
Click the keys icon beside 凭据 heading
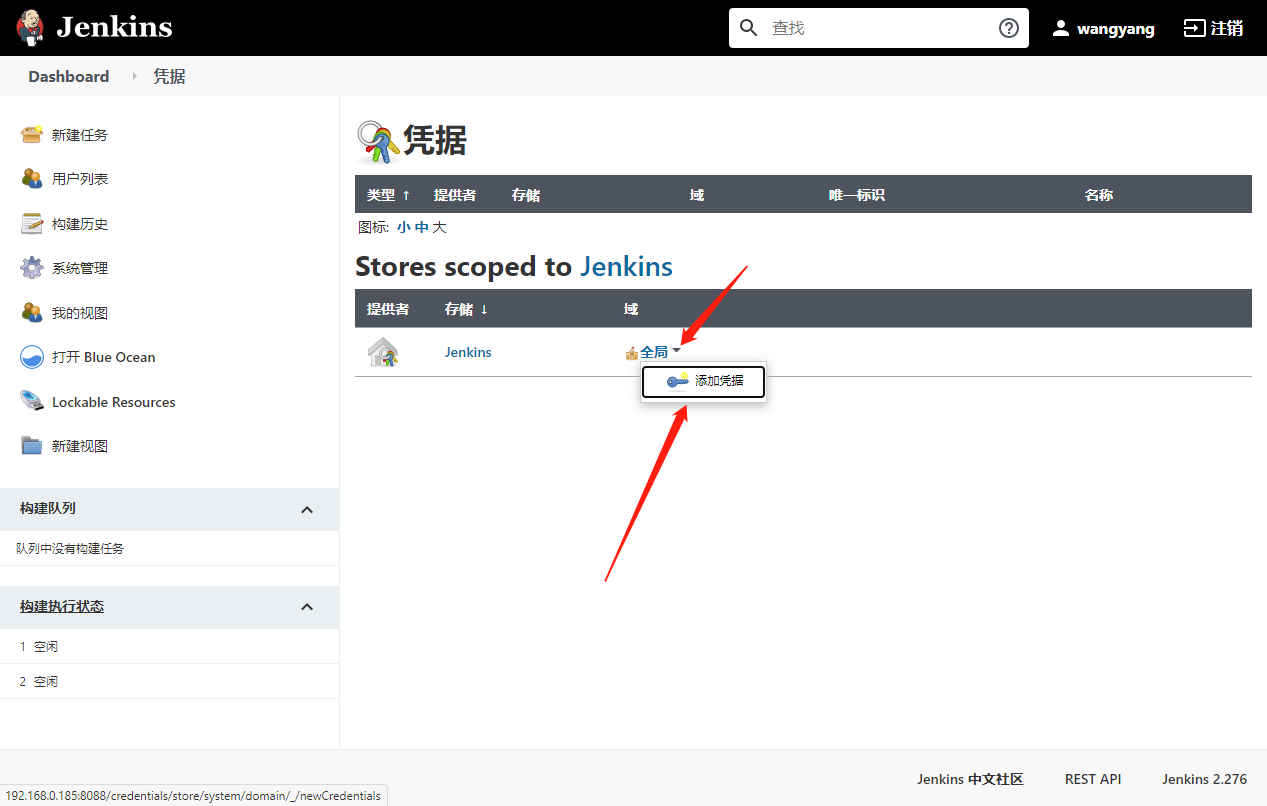coord(378,142)
